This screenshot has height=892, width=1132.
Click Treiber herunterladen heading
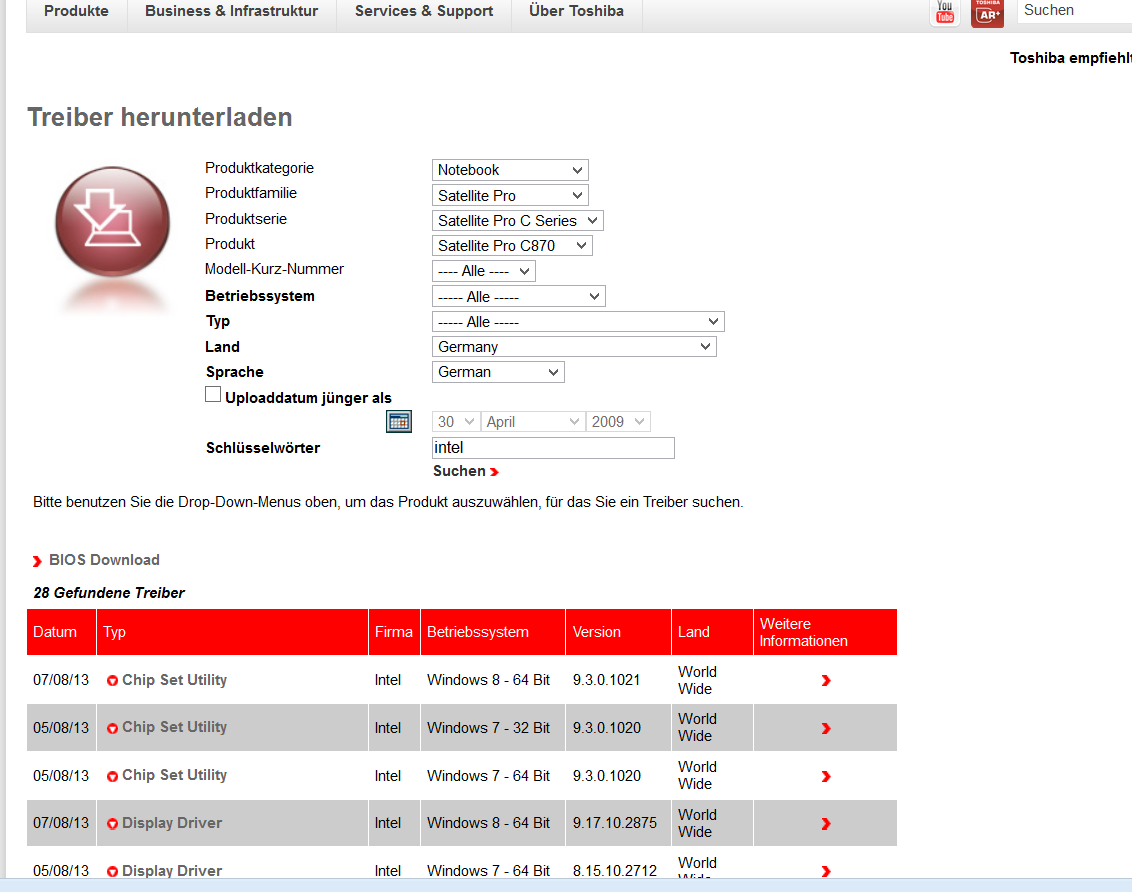[x=160, y=117]
